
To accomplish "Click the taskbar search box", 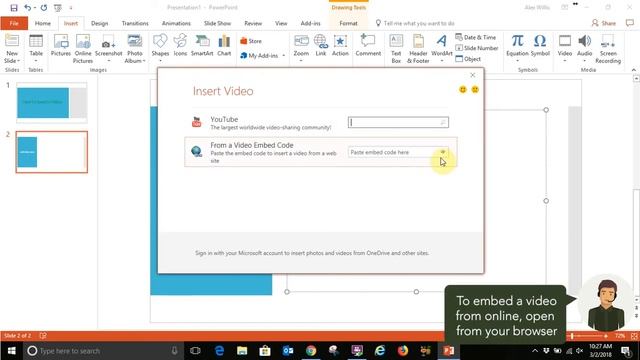I will [103, 351].
